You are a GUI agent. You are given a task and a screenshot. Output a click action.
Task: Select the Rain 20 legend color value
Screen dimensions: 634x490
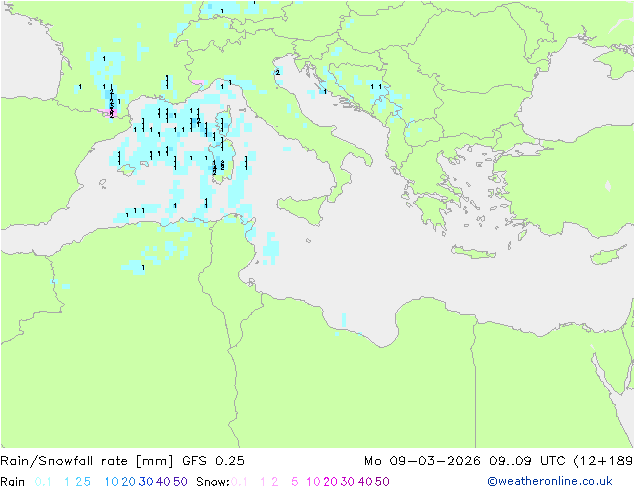click(128, 482)
